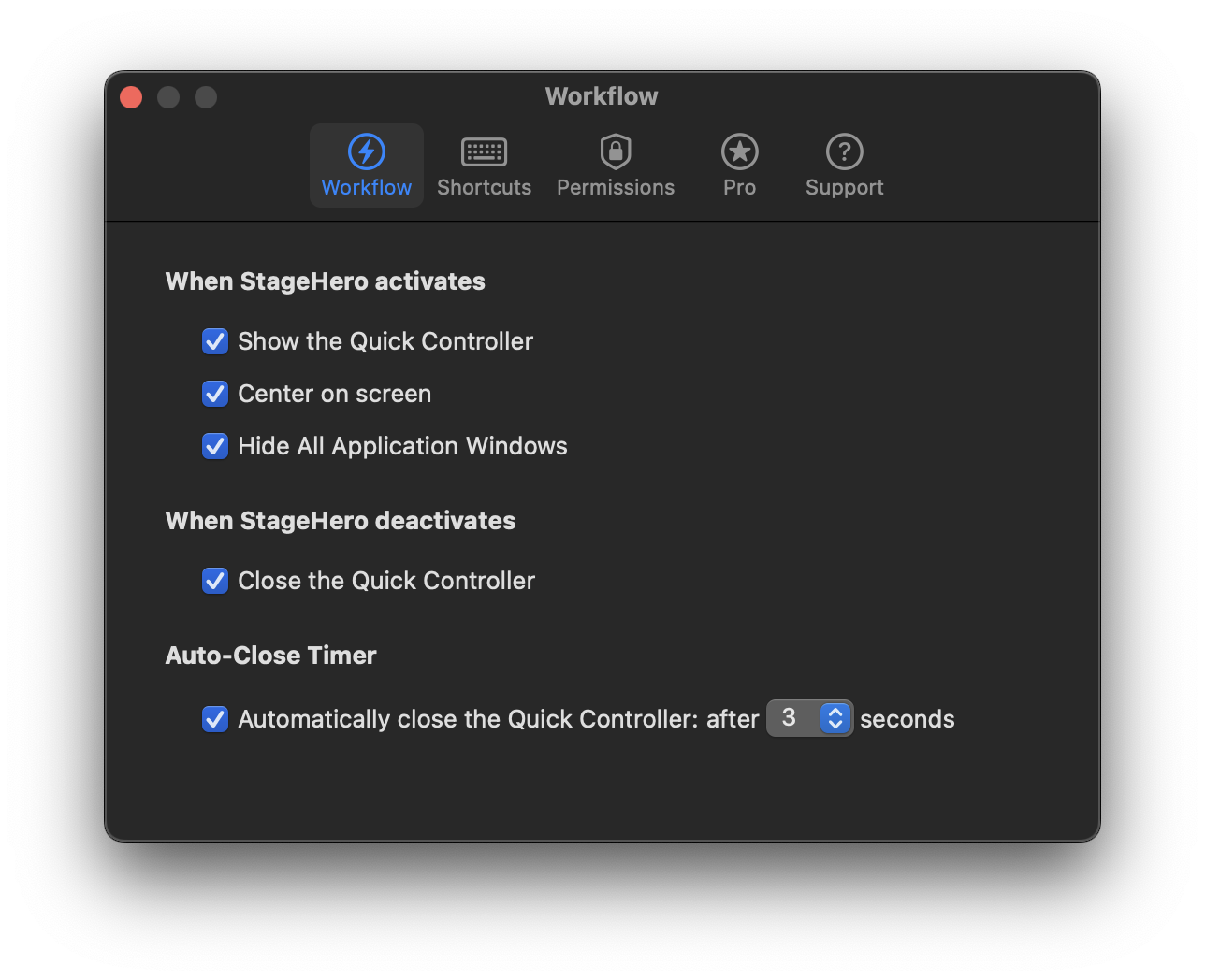Uncheck the Center on screen option
This screenshot has width=1205, height=980.
[x=215, y=394]
